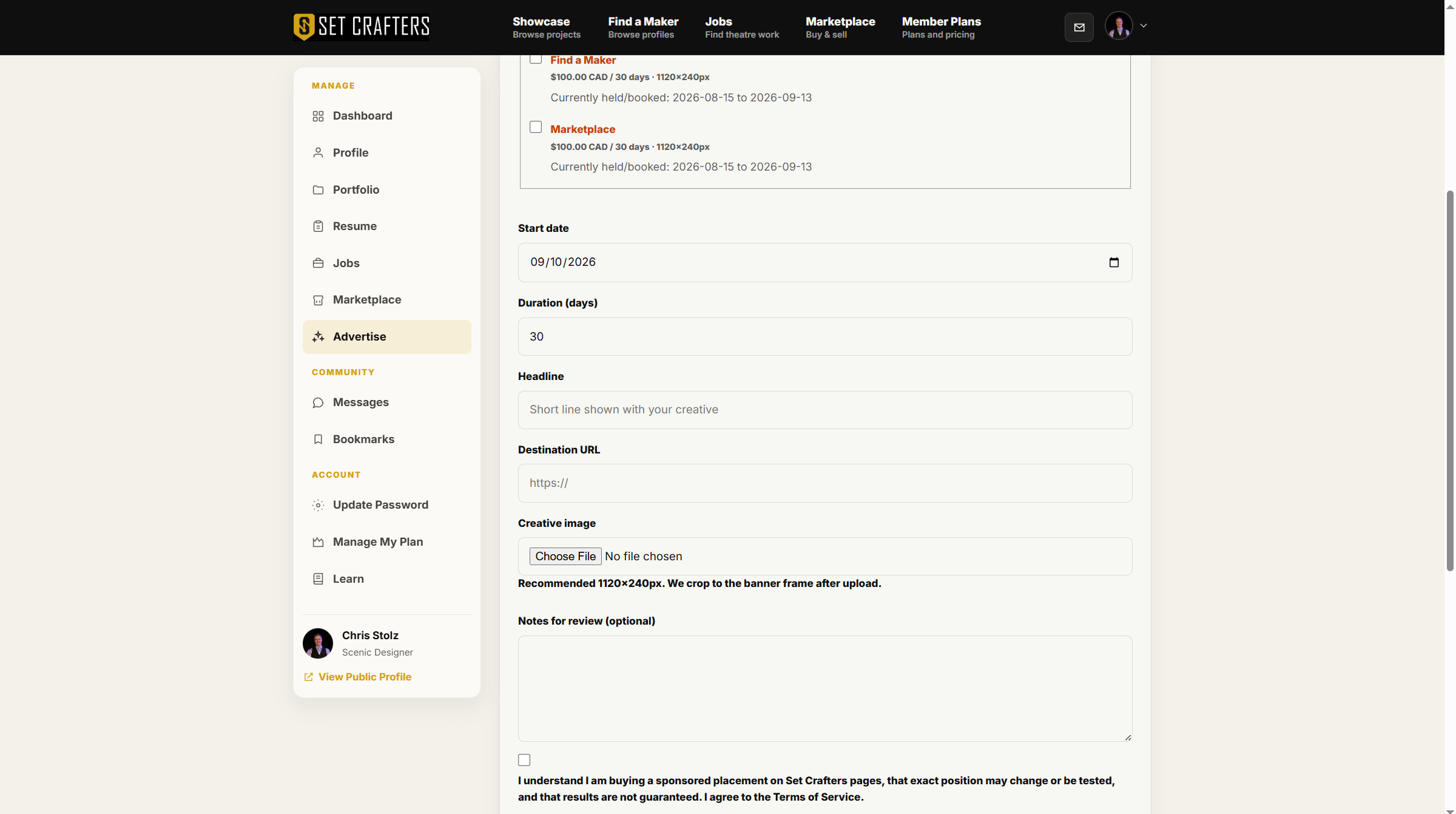
Task: Click View Public Profile link
Action: (365, 677)
